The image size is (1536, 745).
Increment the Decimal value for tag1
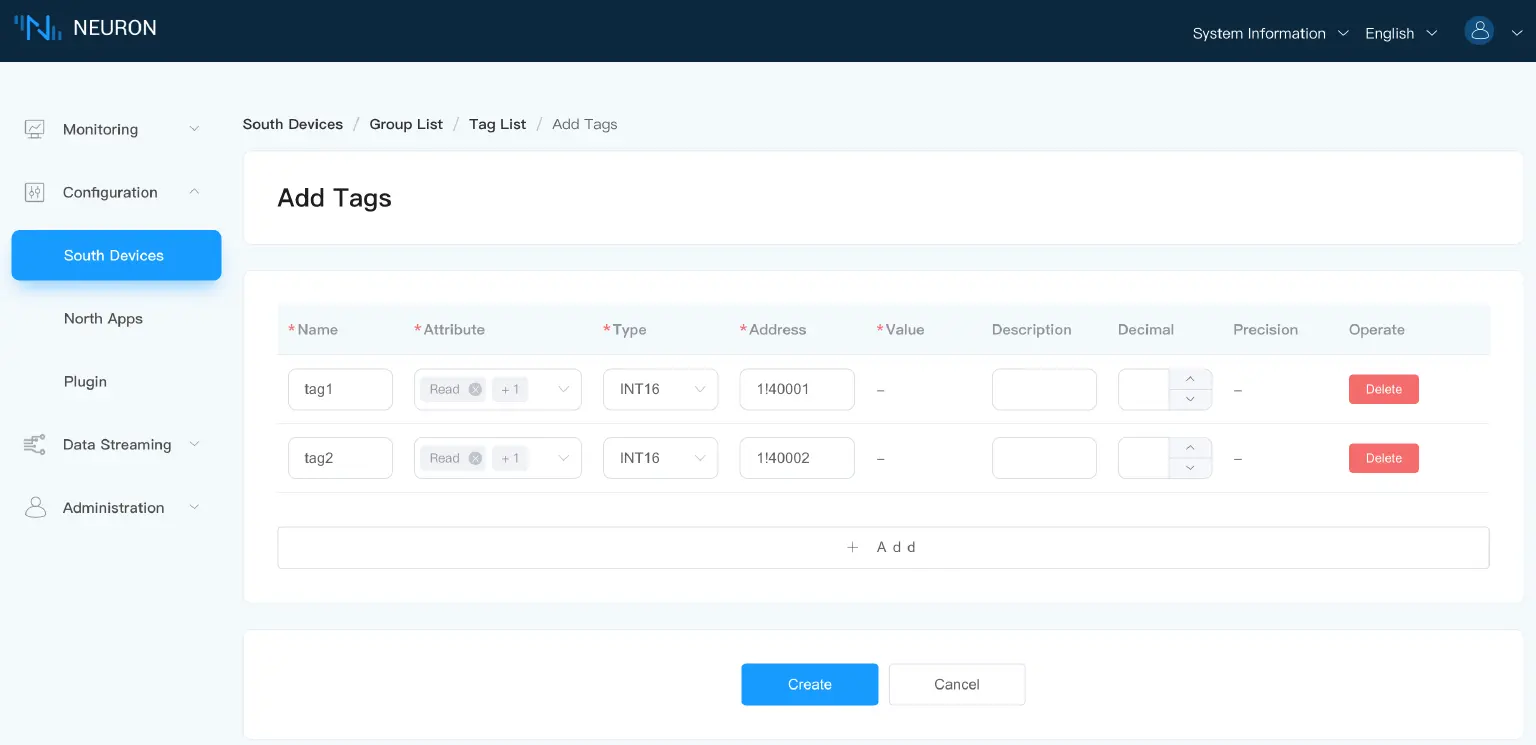coord(1190,378)
